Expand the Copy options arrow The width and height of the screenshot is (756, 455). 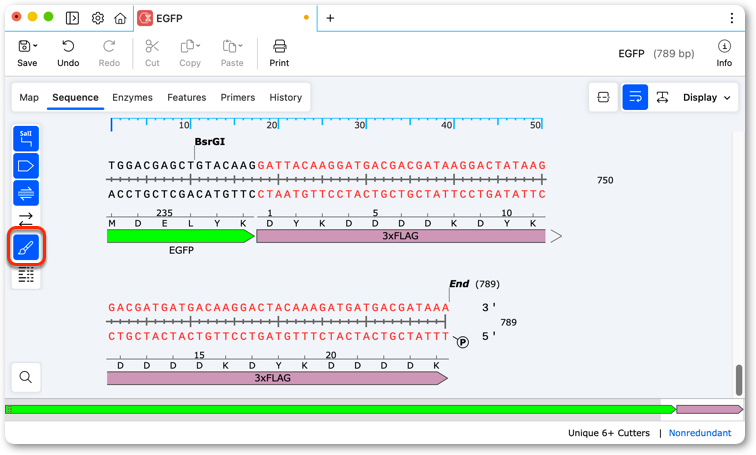point(198,46)
